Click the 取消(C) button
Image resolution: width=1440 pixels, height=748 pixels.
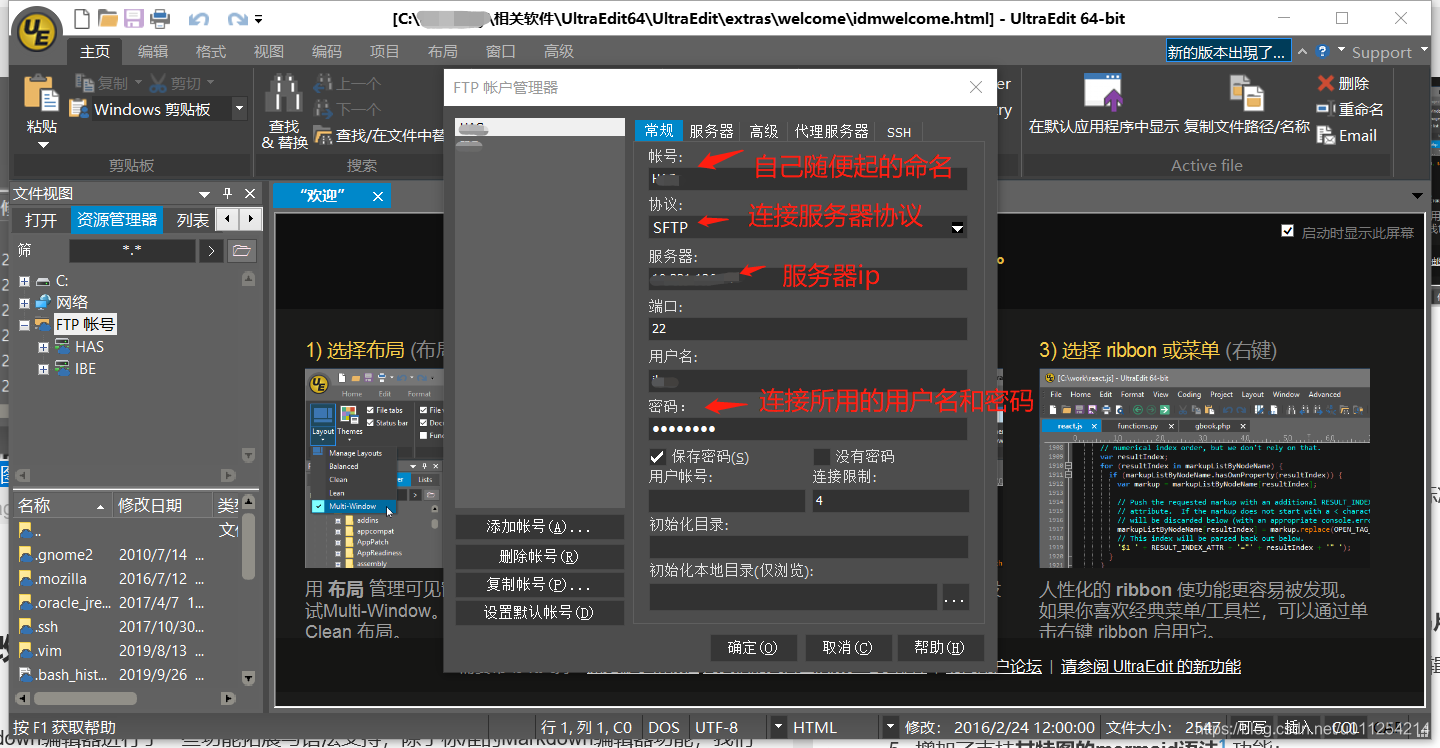[x=847, y=647]
